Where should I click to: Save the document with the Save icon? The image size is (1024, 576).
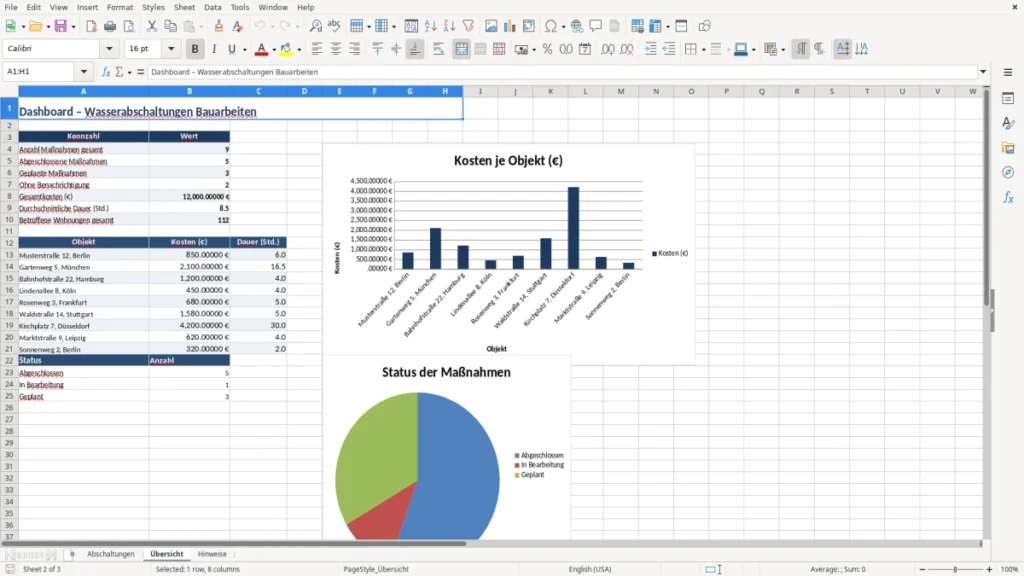pos(60,26)
